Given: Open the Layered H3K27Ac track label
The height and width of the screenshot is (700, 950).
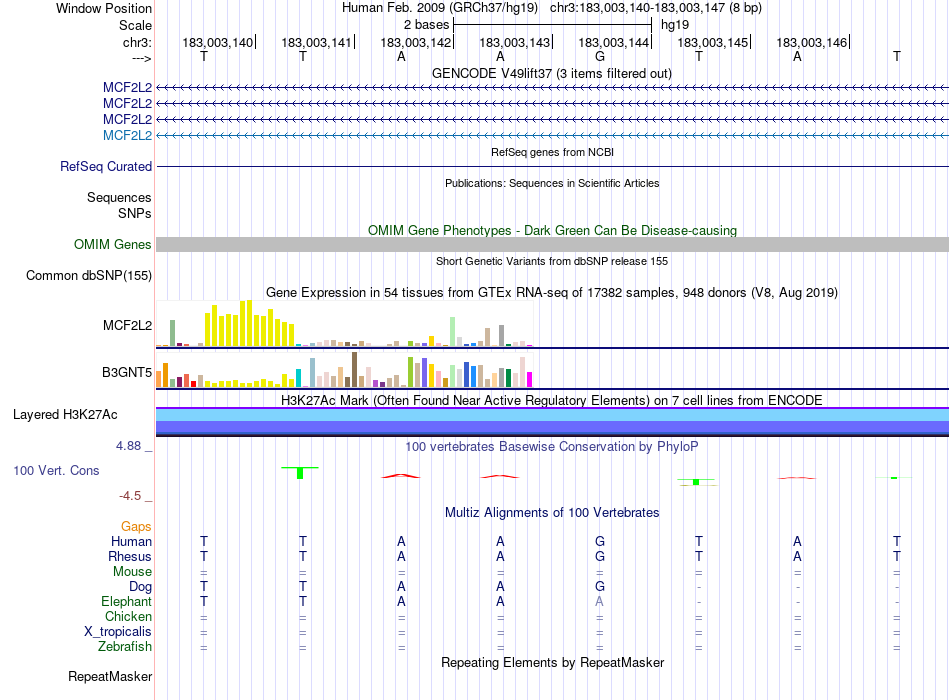Looking at the screenshot, I should pos(65,415).
